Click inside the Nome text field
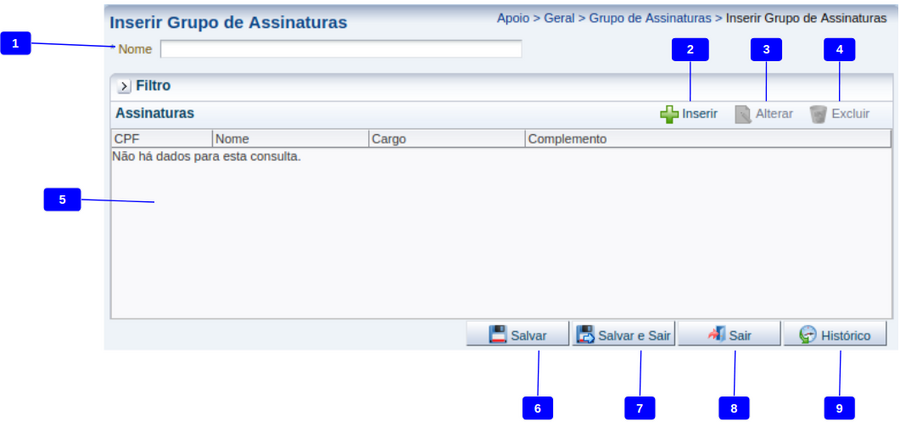This screenshot has width=900, height=422. (x=340, y=49)
